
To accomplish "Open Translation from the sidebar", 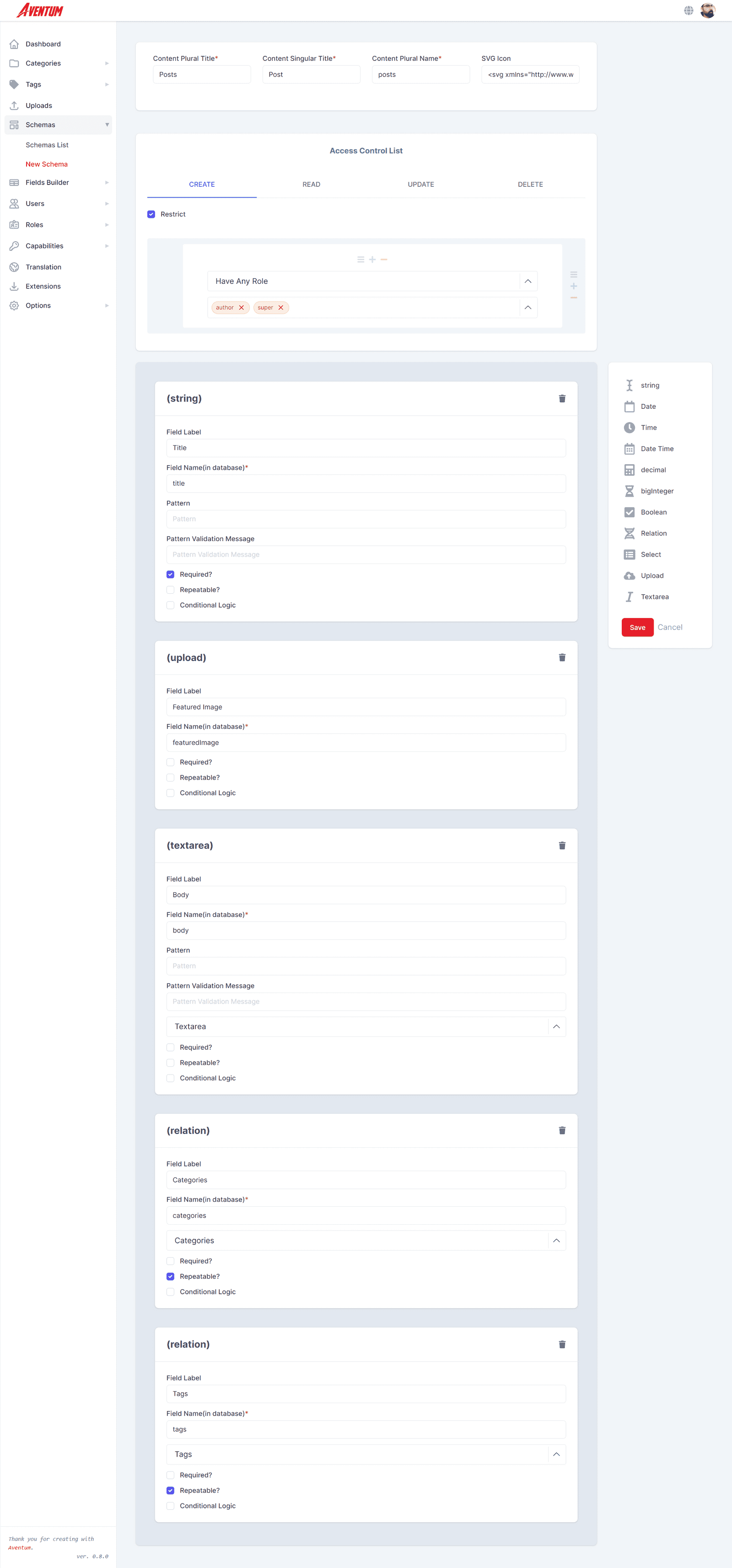I will [x=43, y=266].
